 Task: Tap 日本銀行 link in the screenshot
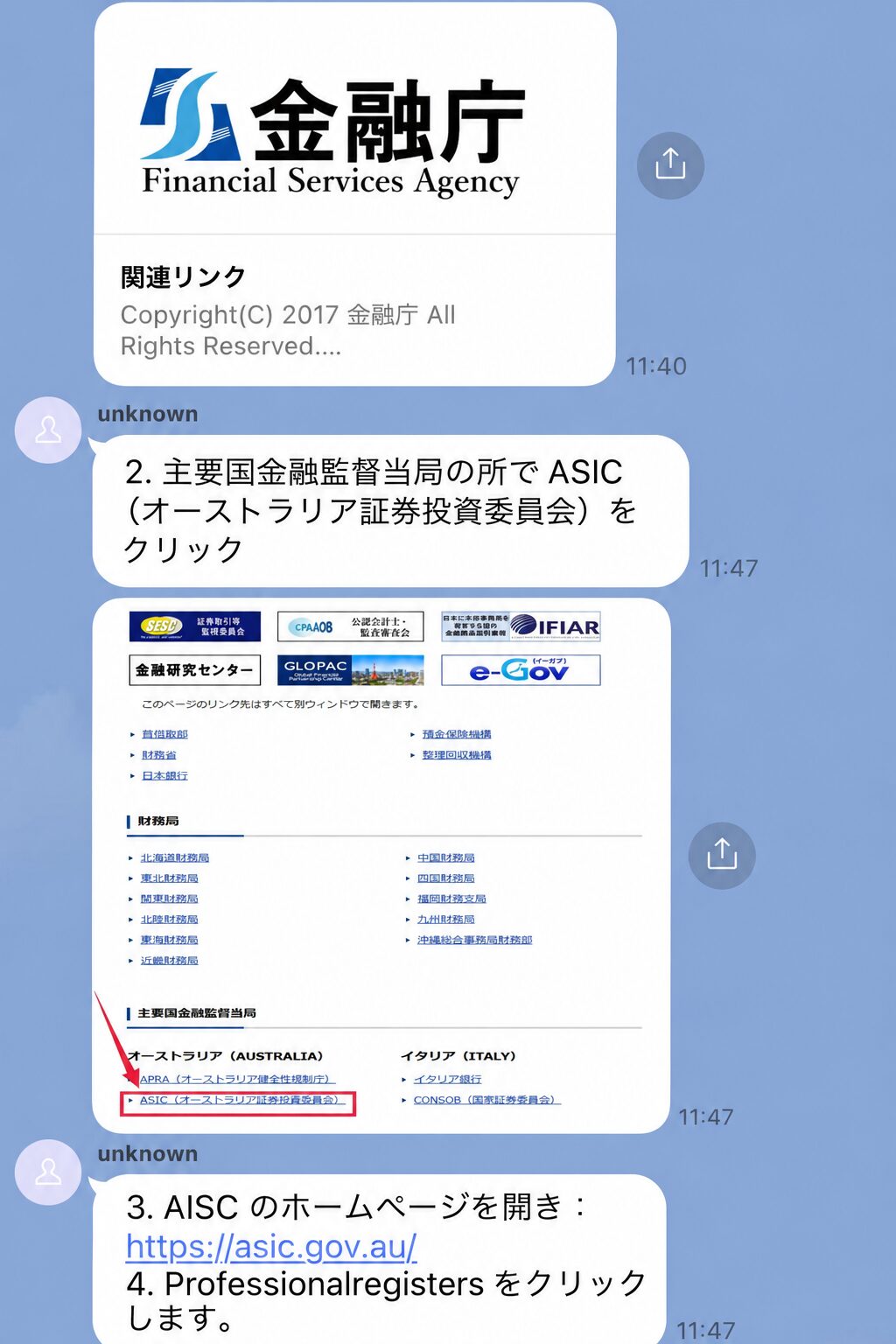point(164,776)
